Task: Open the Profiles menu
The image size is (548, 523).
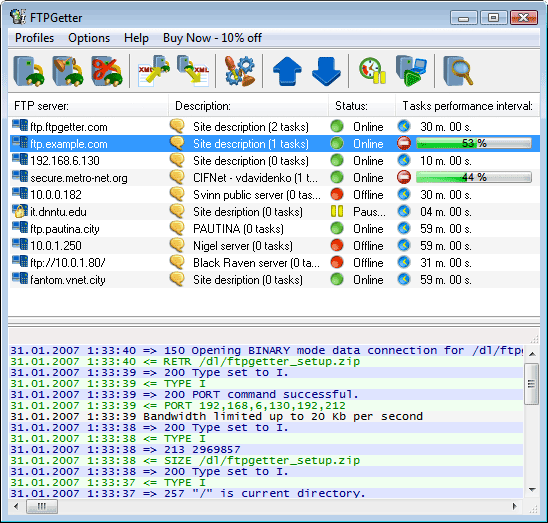Action: point(34,38)
